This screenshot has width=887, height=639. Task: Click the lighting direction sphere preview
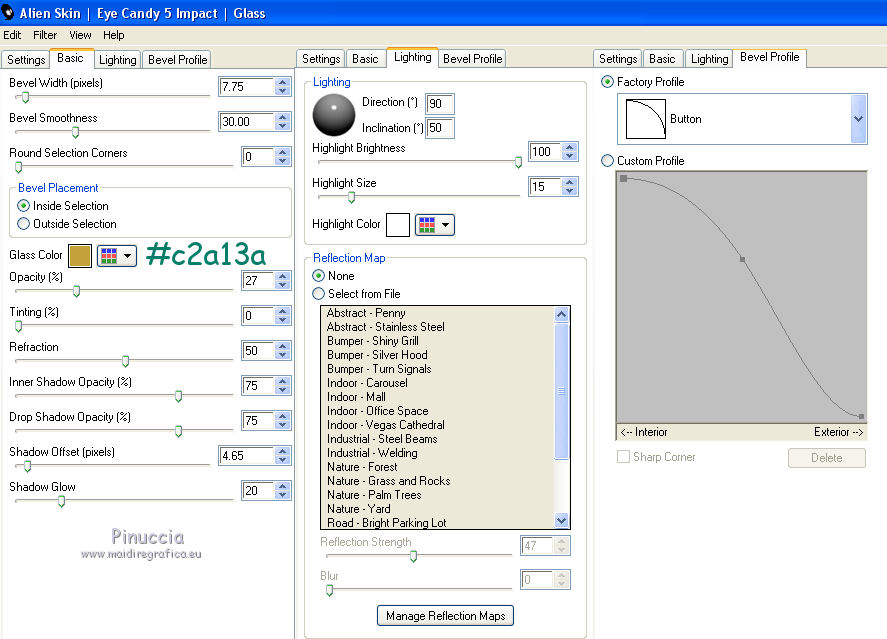tap(334, 115)
